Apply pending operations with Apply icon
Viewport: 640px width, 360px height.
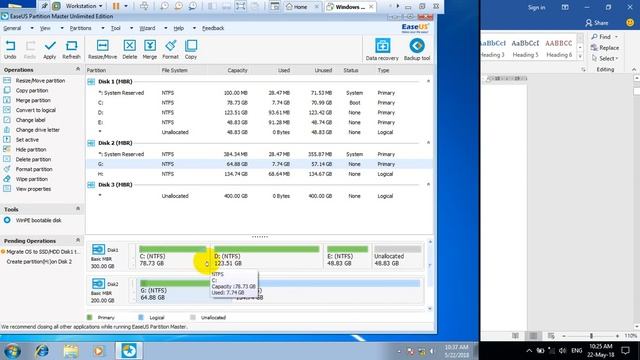[50, 50]
